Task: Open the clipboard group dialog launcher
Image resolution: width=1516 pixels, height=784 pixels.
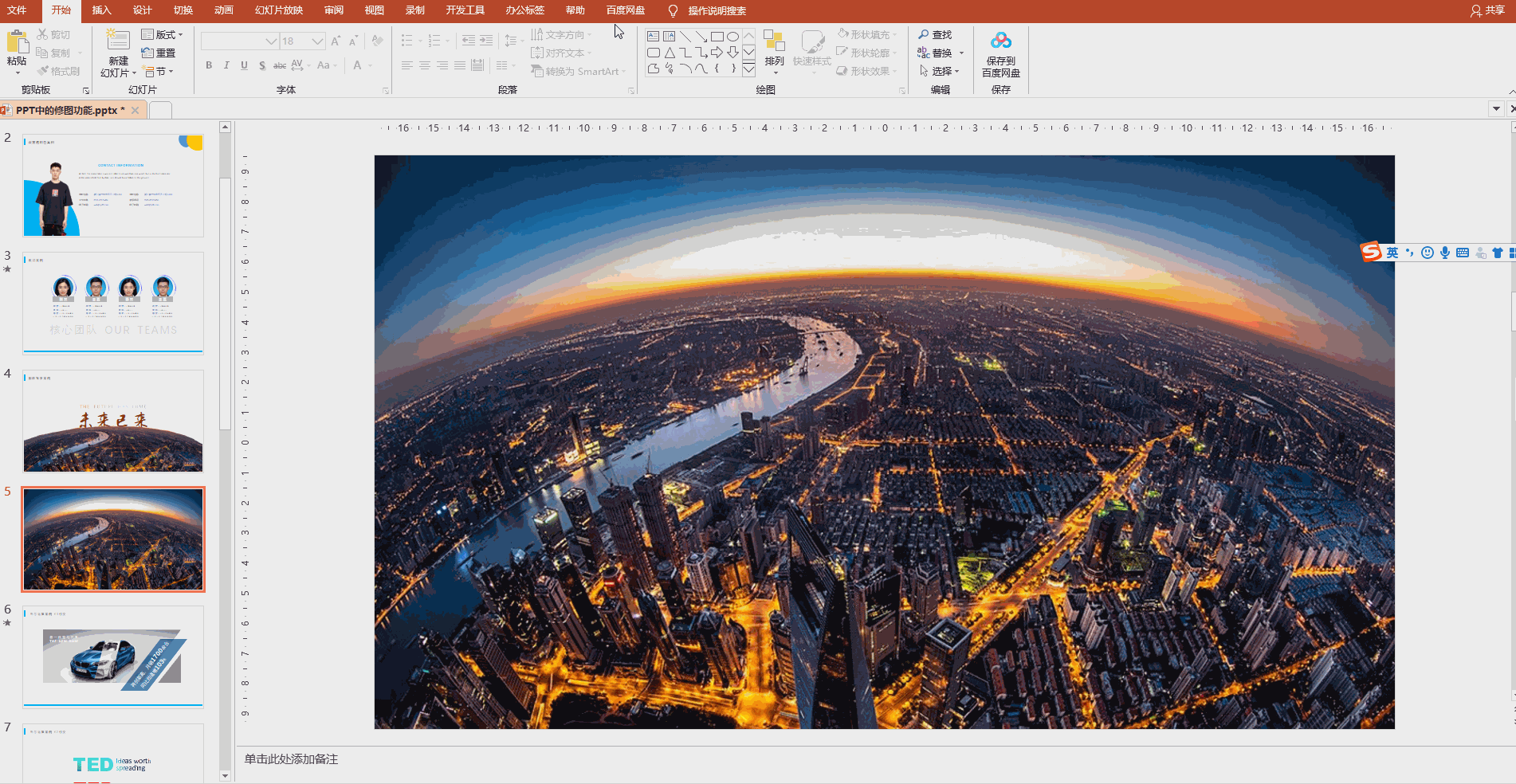Action: 85,91
